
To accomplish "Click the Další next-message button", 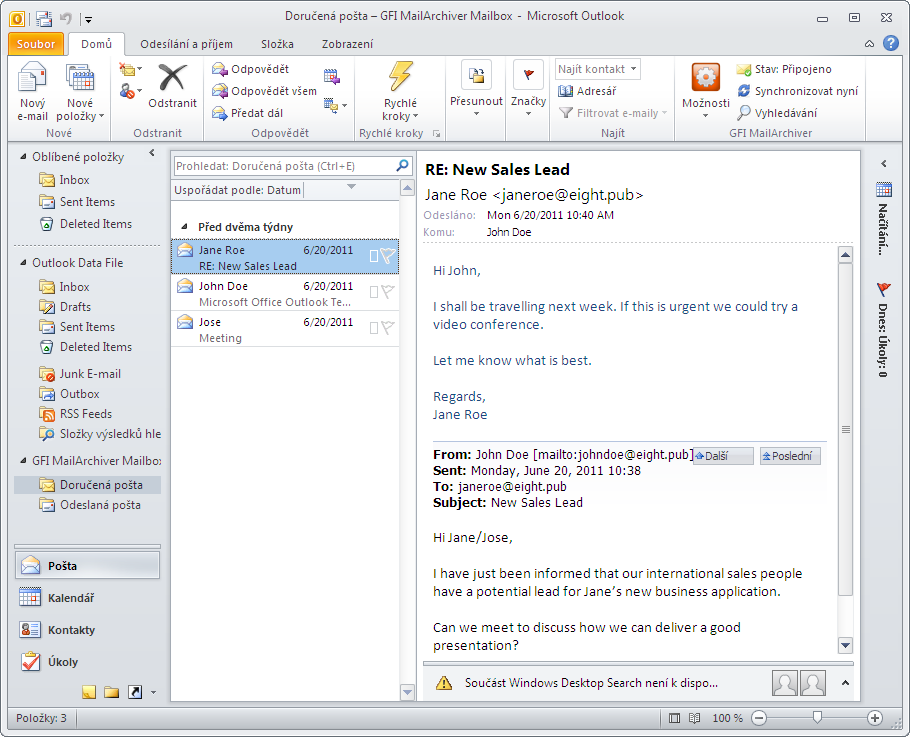I will 723,456.
